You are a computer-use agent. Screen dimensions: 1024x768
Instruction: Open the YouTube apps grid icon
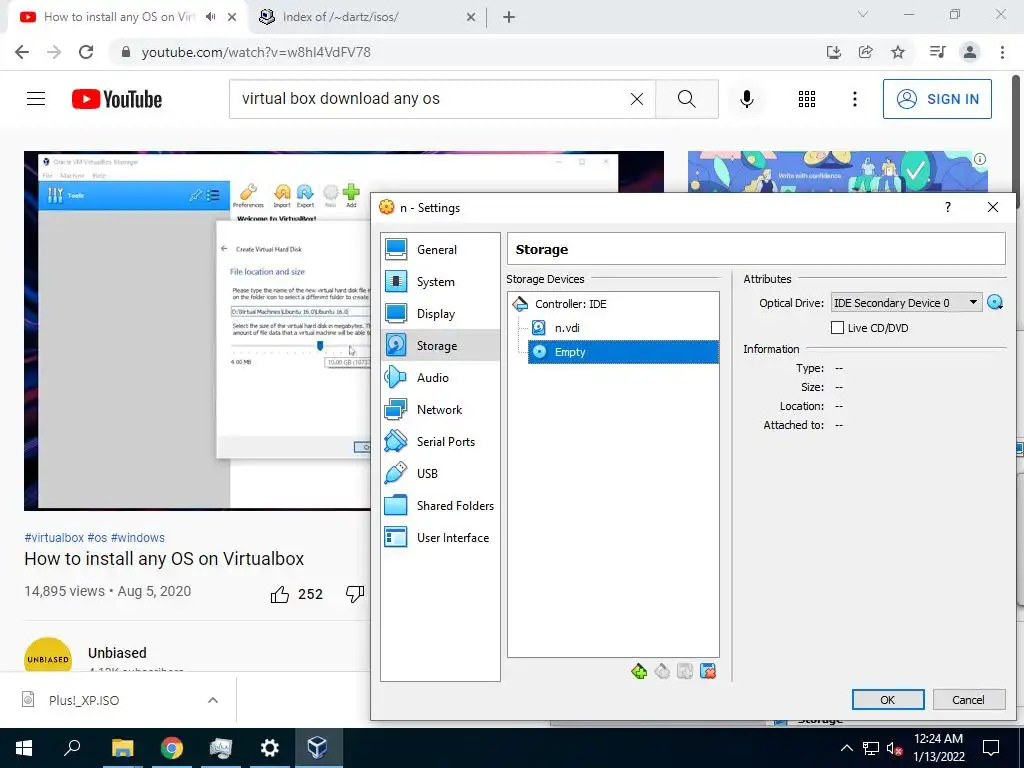(x=807, y=99)
